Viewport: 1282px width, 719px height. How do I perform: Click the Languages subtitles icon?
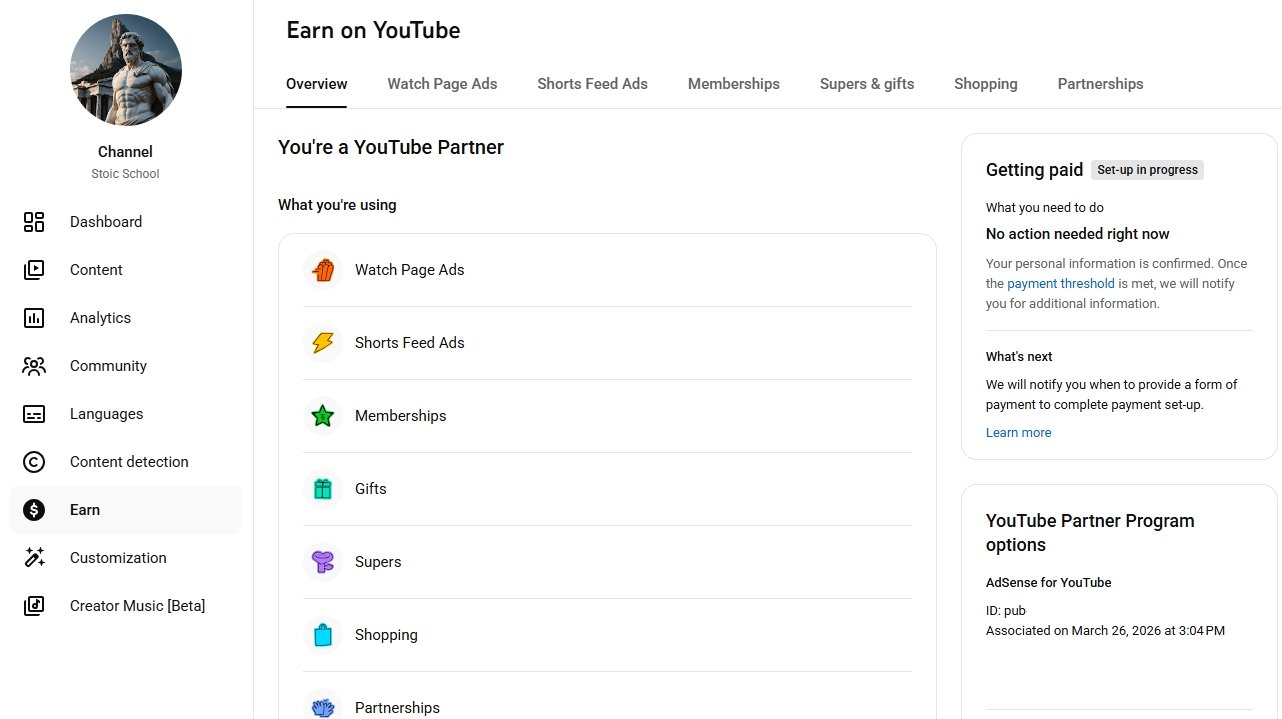34,414
